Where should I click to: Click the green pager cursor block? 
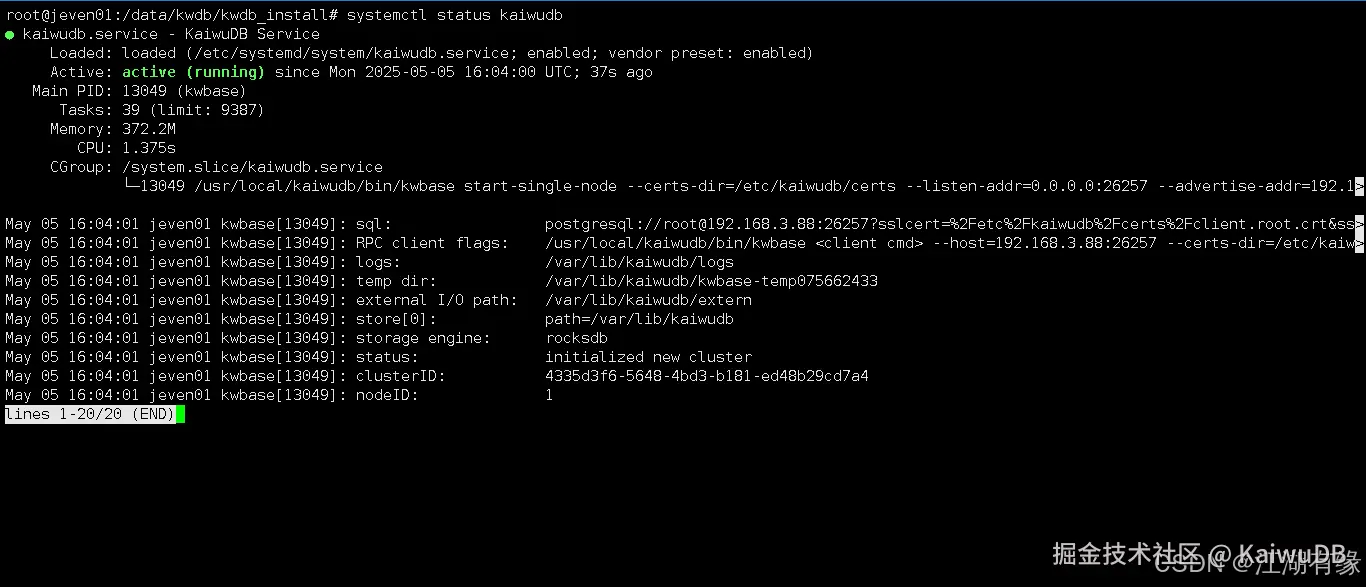pyautogui.click(x=180, y=414)
